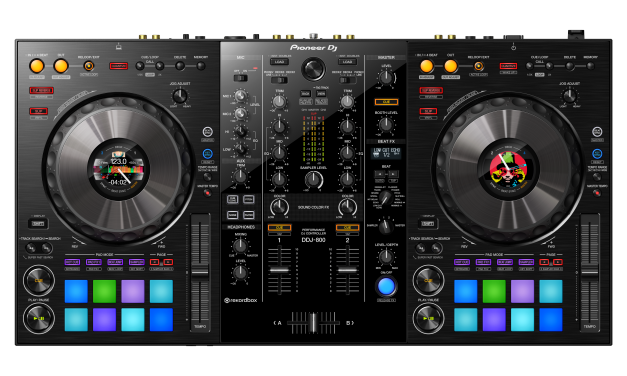Load track to deck 2 with LOAD button

click(x=347, y=62)
